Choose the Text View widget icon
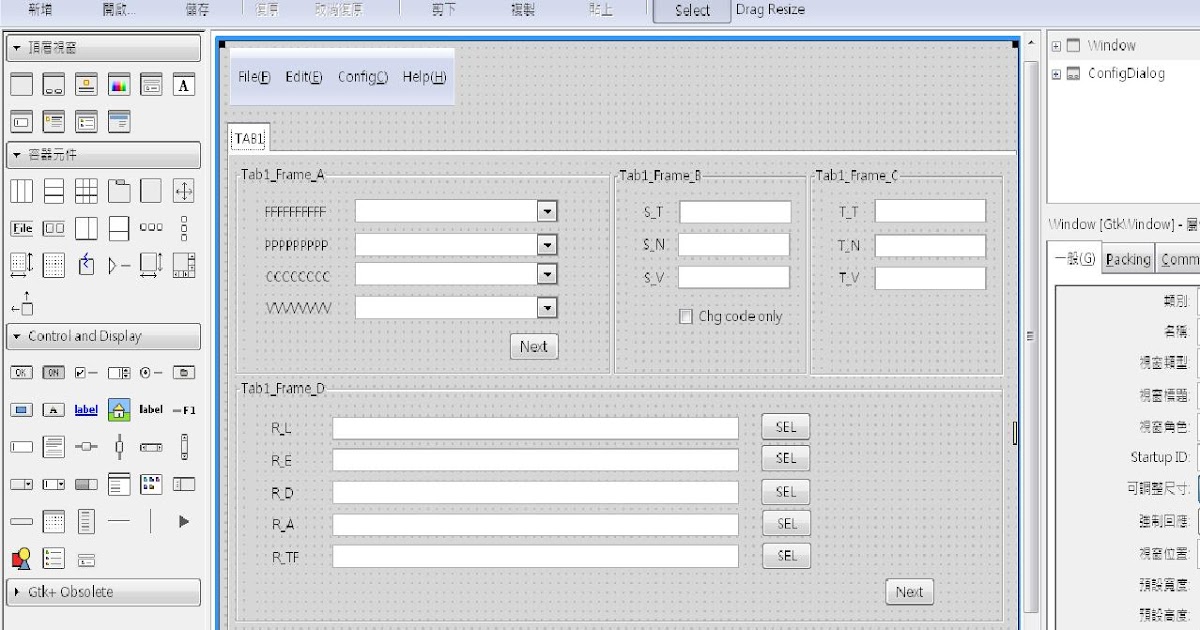1200x630 pixels. (55, 447)
